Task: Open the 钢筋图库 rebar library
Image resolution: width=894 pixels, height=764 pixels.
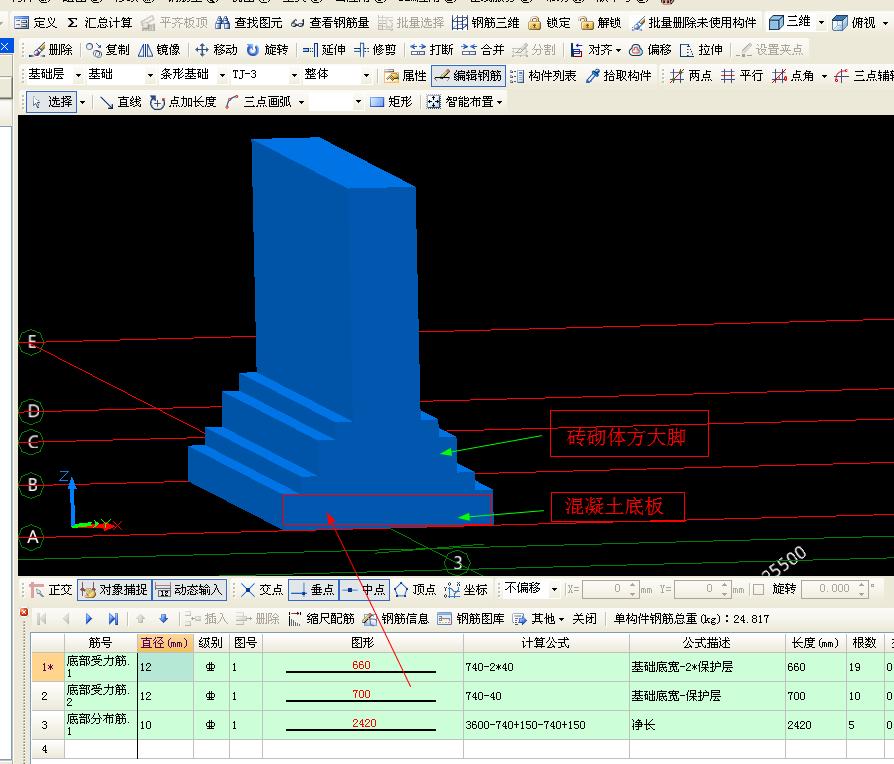Action: tap(470, 619)
